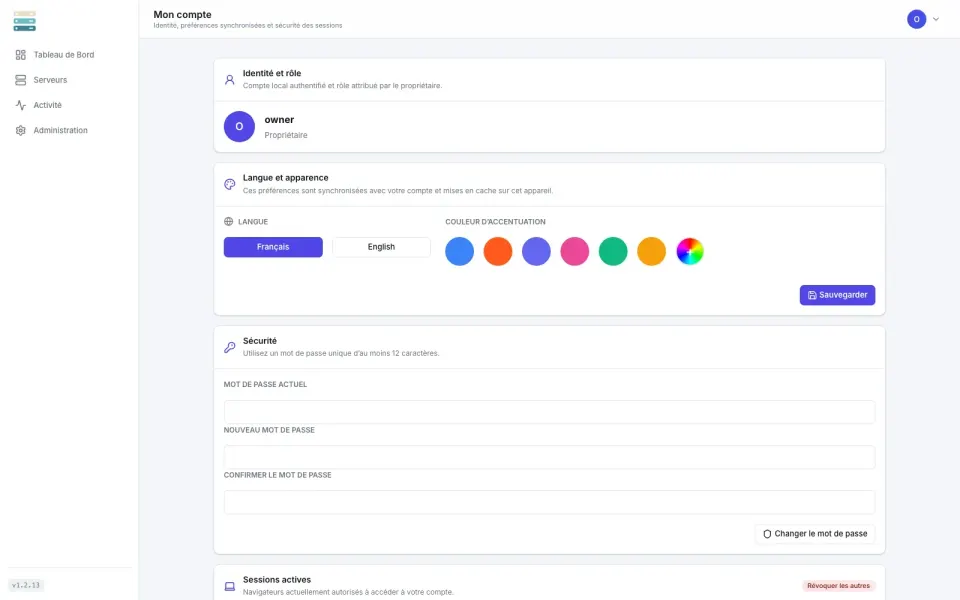Go to the Serveurs section
960x600 pixels.
click(50, 80)
